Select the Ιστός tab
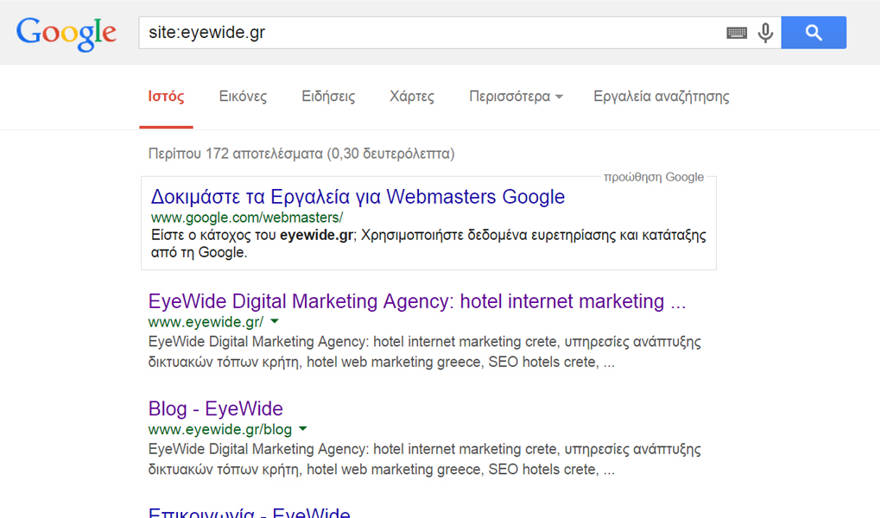 tap(166, 97)
